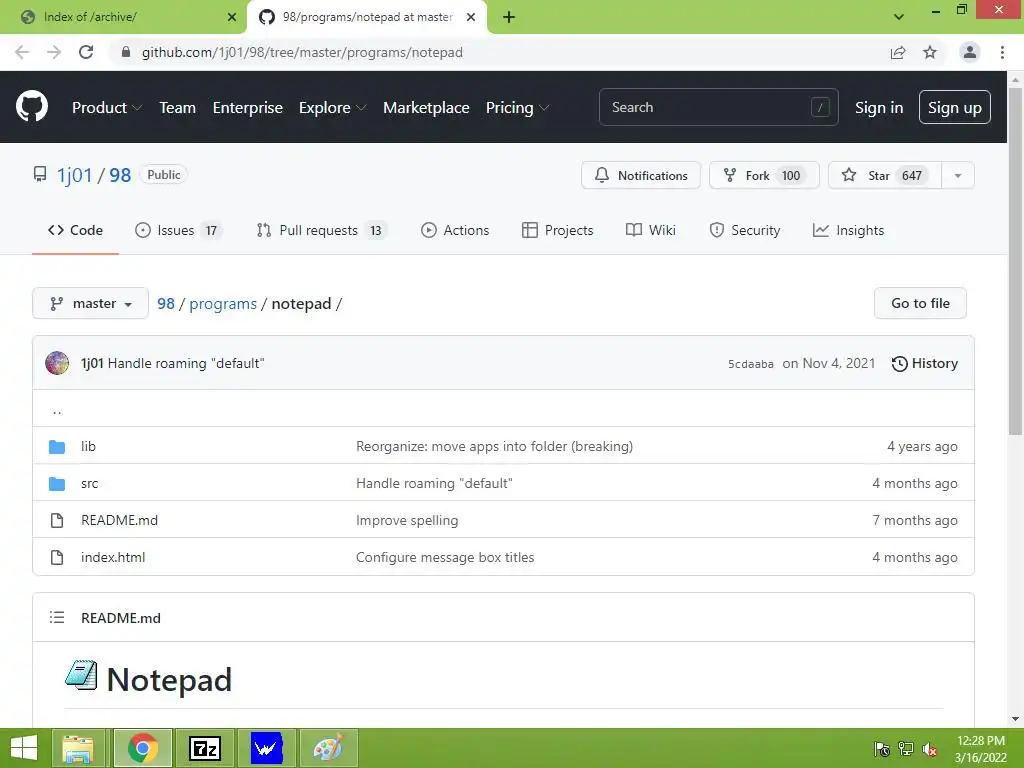Open the Chrome three-dot menu
1024x768 pixels.
[1002, 52]
